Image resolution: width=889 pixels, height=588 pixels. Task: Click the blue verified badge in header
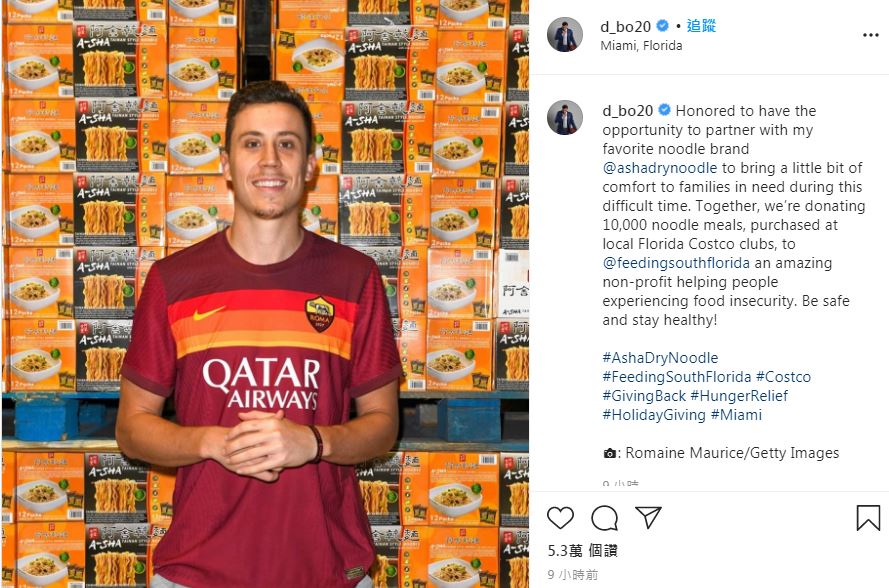coord(662,26)
